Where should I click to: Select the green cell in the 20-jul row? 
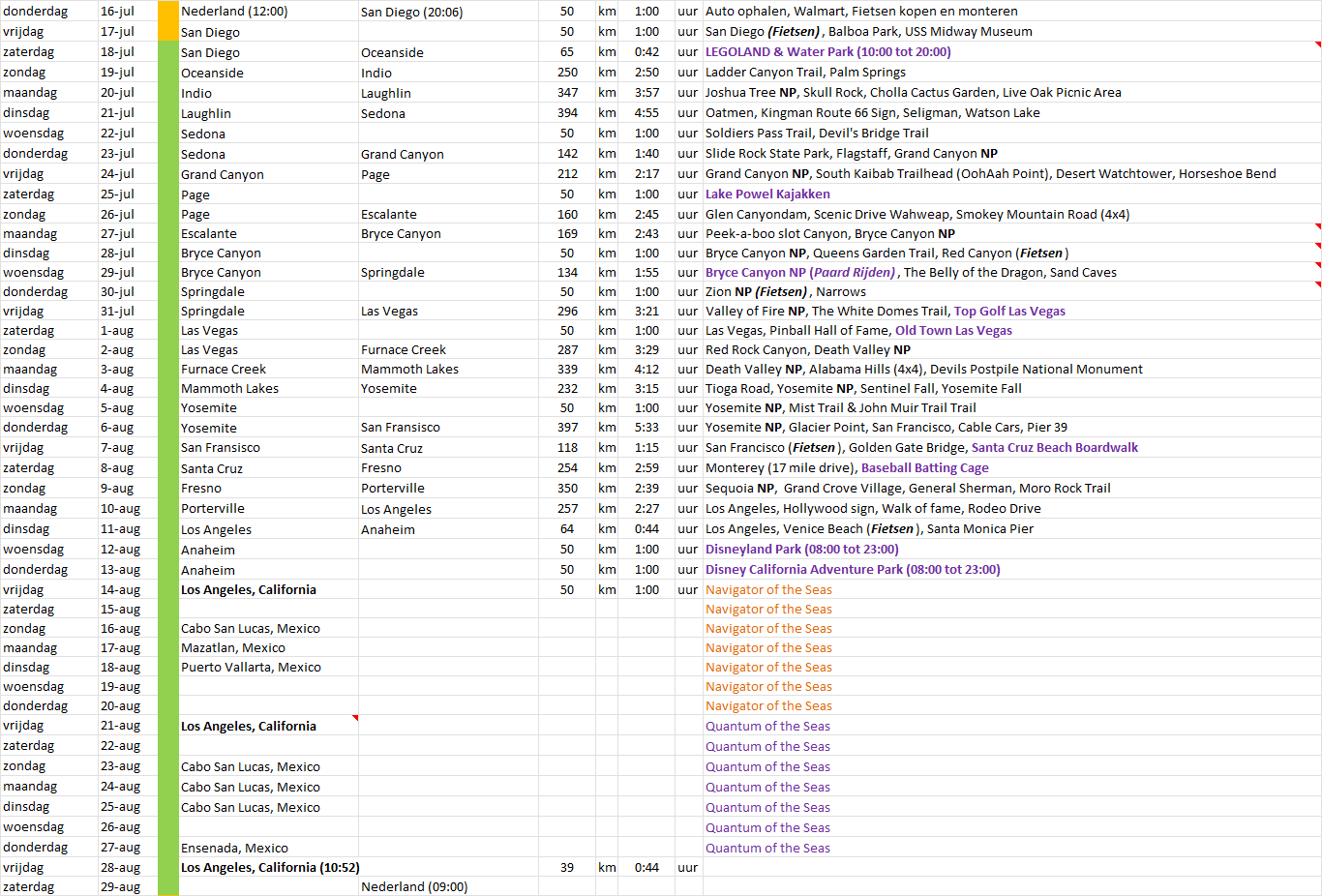pyautogui.click(x=168, y=93)
